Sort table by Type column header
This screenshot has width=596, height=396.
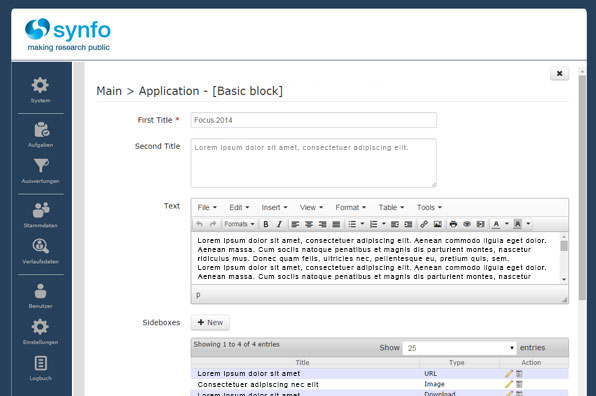460,363
